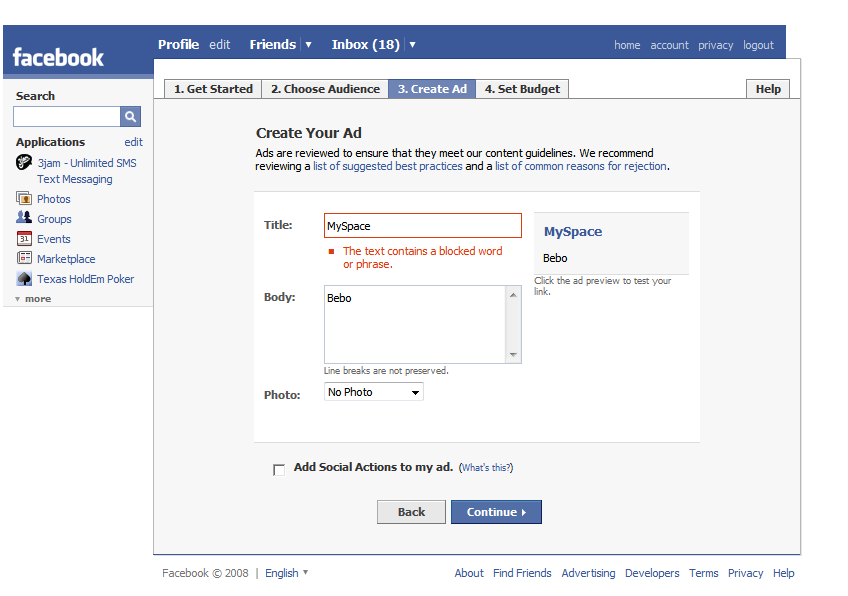Expand the Inbox dropdown arrow

pos(412,45)
